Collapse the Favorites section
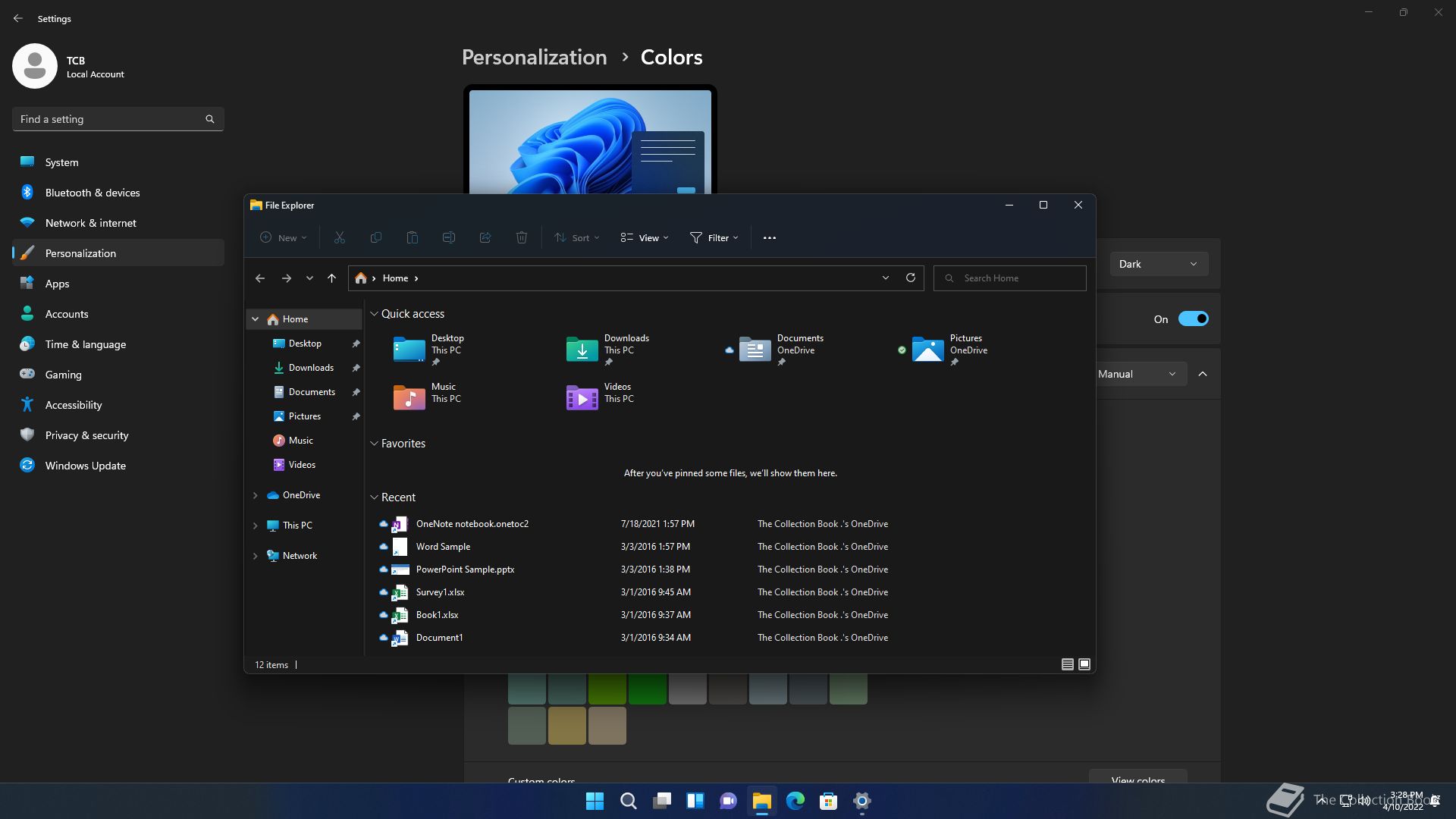 click(374, 444)
